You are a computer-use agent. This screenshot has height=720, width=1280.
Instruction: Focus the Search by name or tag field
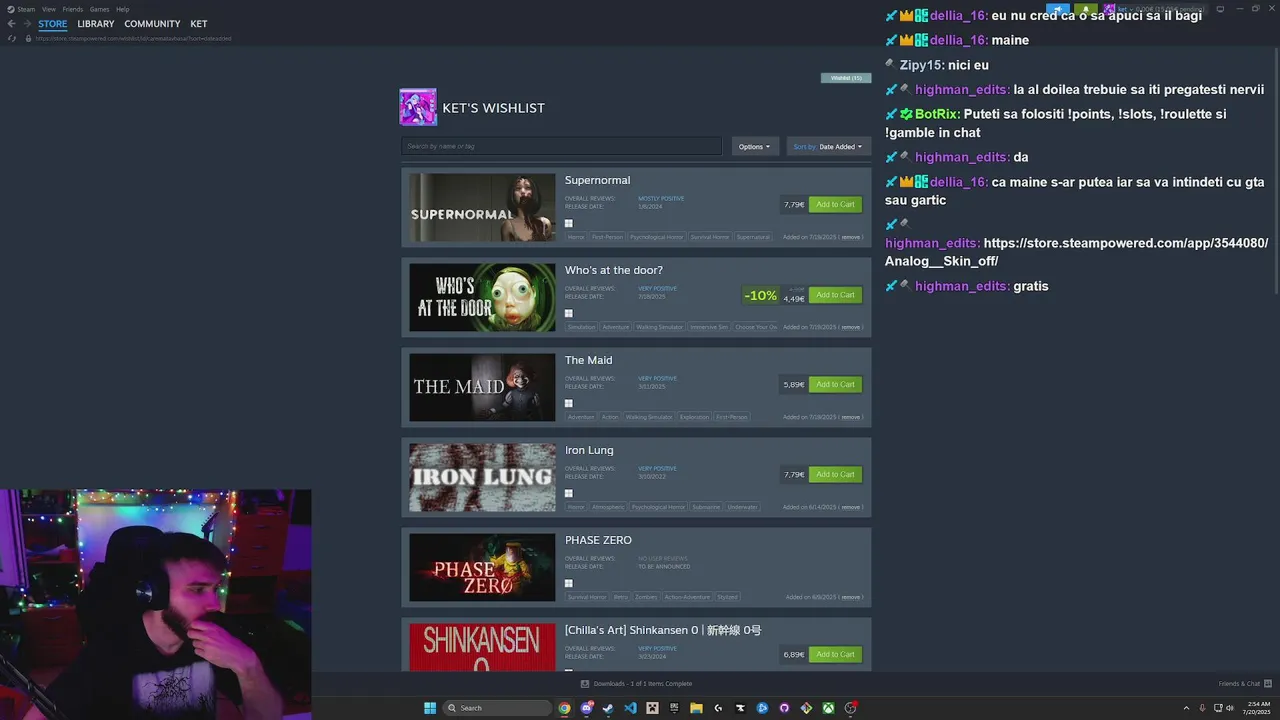(x=561, y=146)
